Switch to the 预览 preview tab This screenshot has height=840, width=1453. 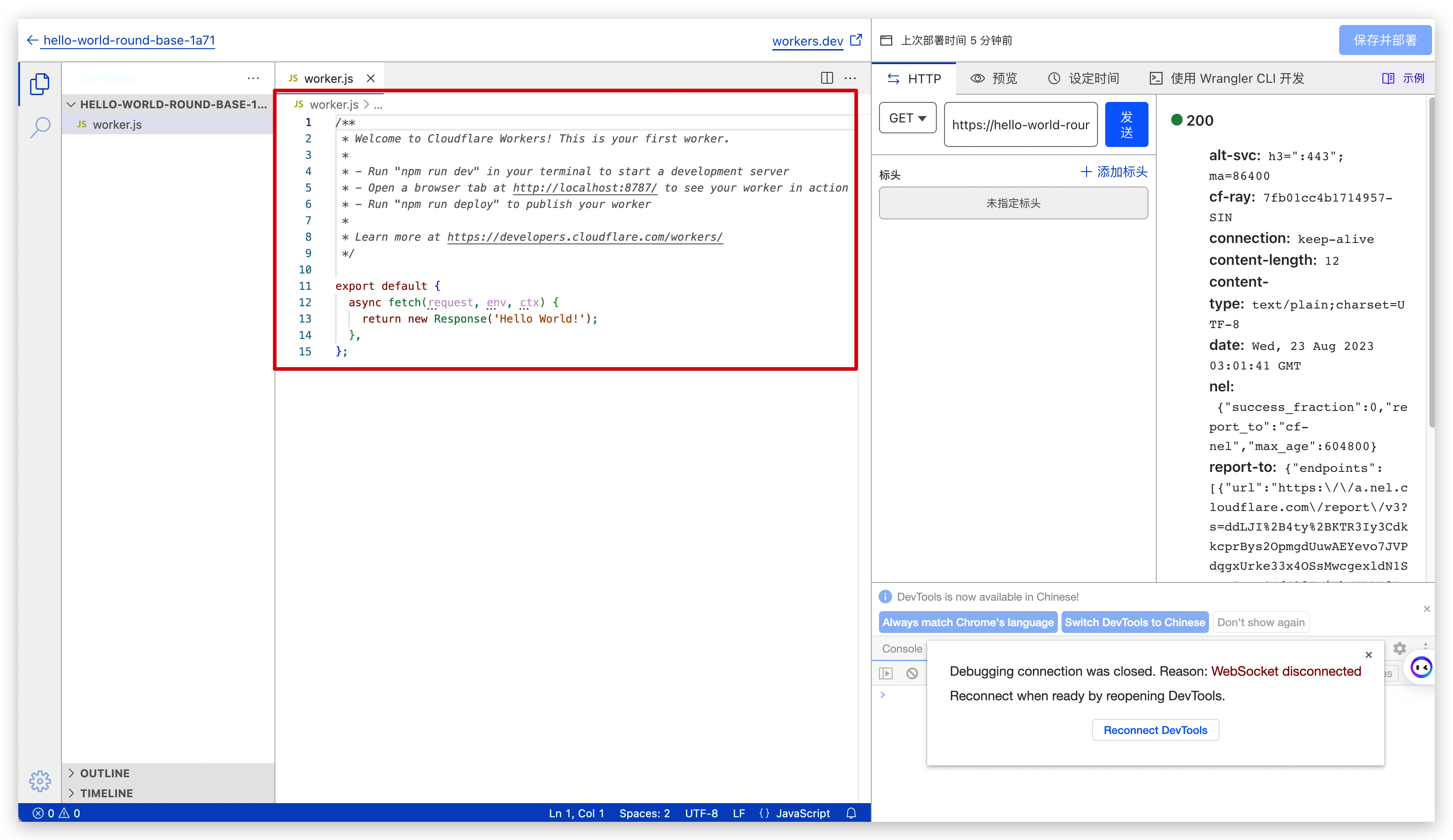click(x=993, y=78)
